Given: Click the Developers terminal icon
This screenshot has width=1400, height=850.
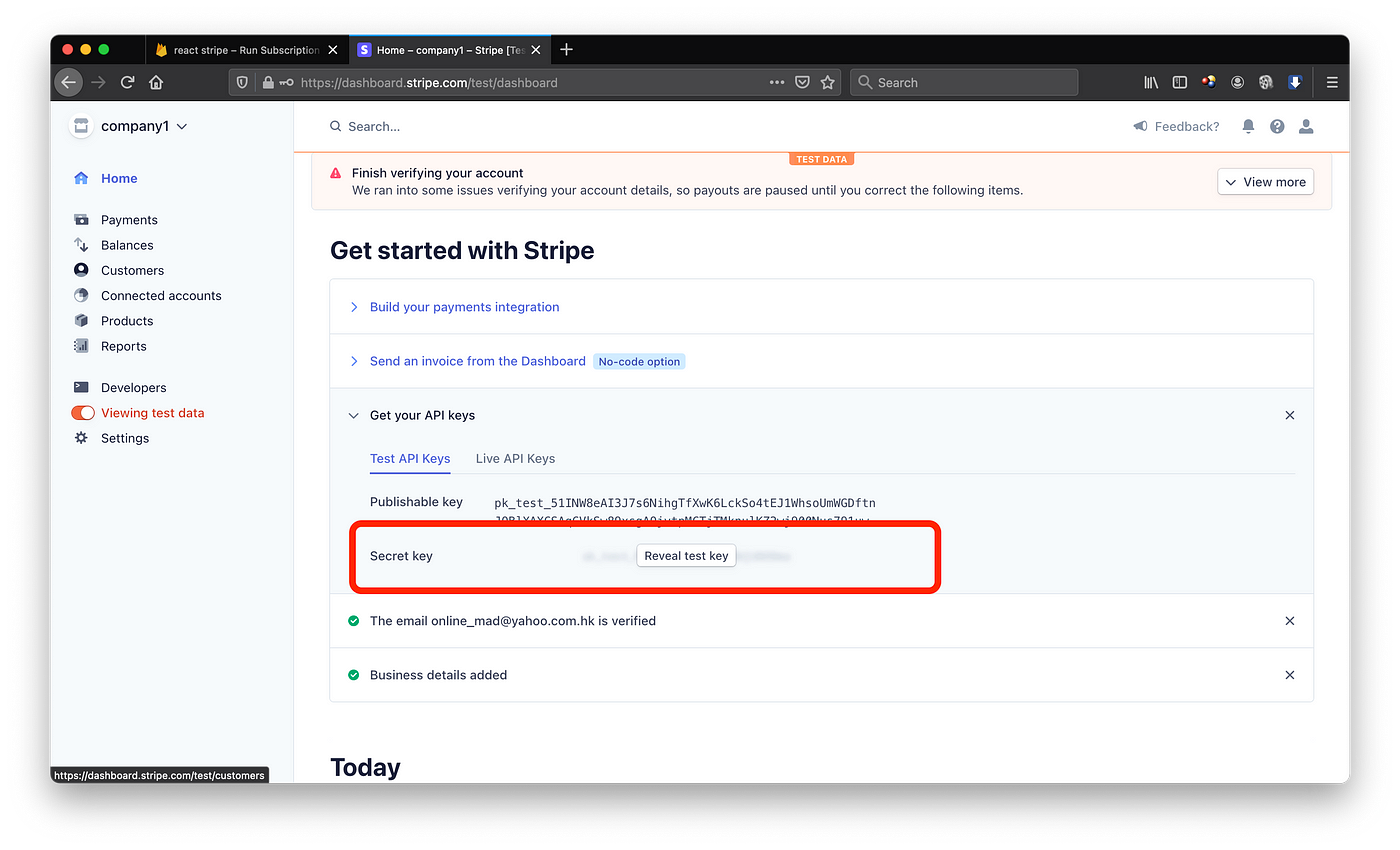Looking at the screenshot, I should pos(81,388).
